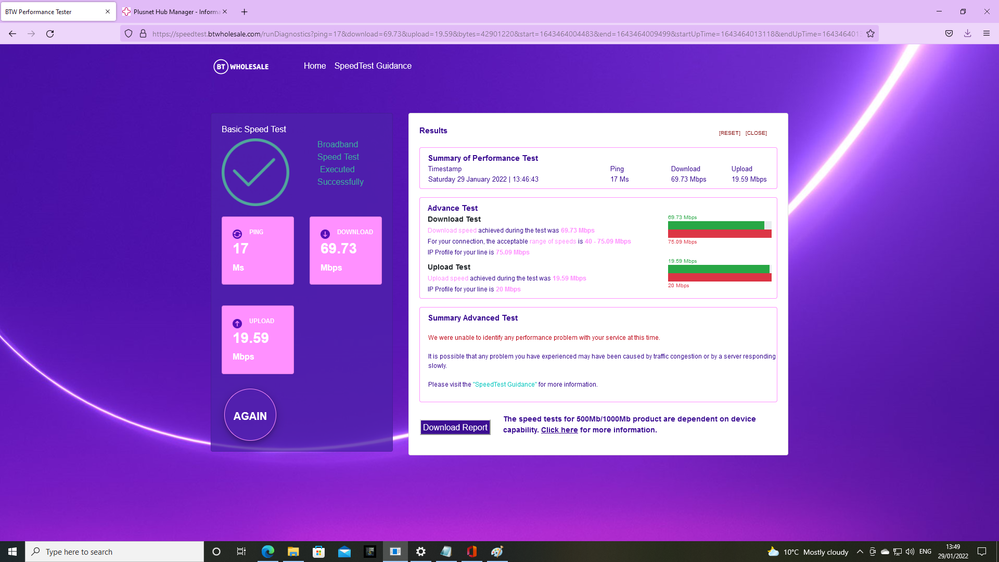The height and width of the screenshot is (562, 999).
Task: Open the Firefox hamburger application menu
Action: (986, 33)
